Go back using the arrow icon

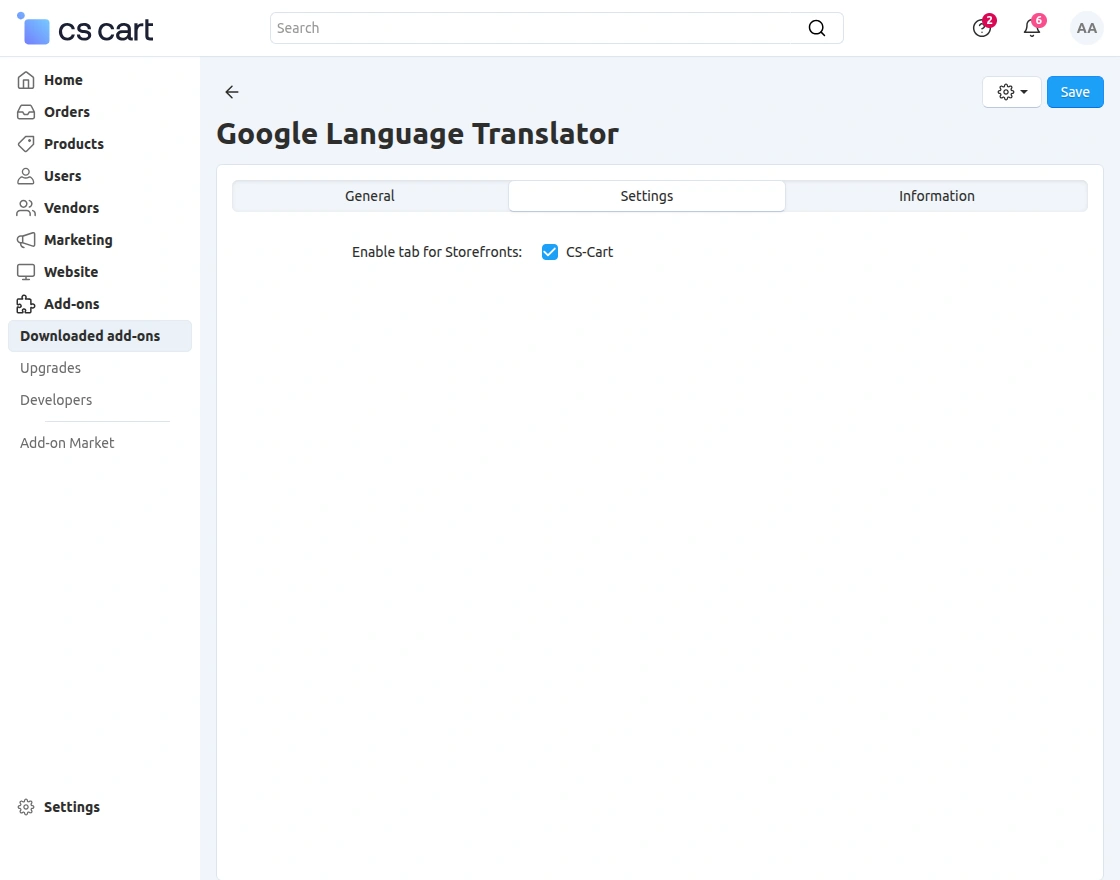pos(232,92)
